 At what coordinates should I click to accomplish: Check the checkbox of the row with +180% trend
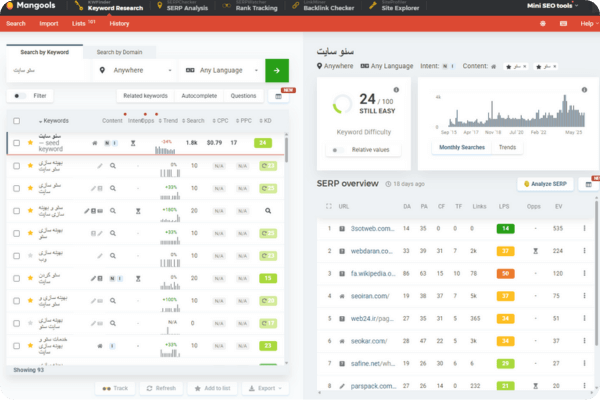click(x=16, y=211)
